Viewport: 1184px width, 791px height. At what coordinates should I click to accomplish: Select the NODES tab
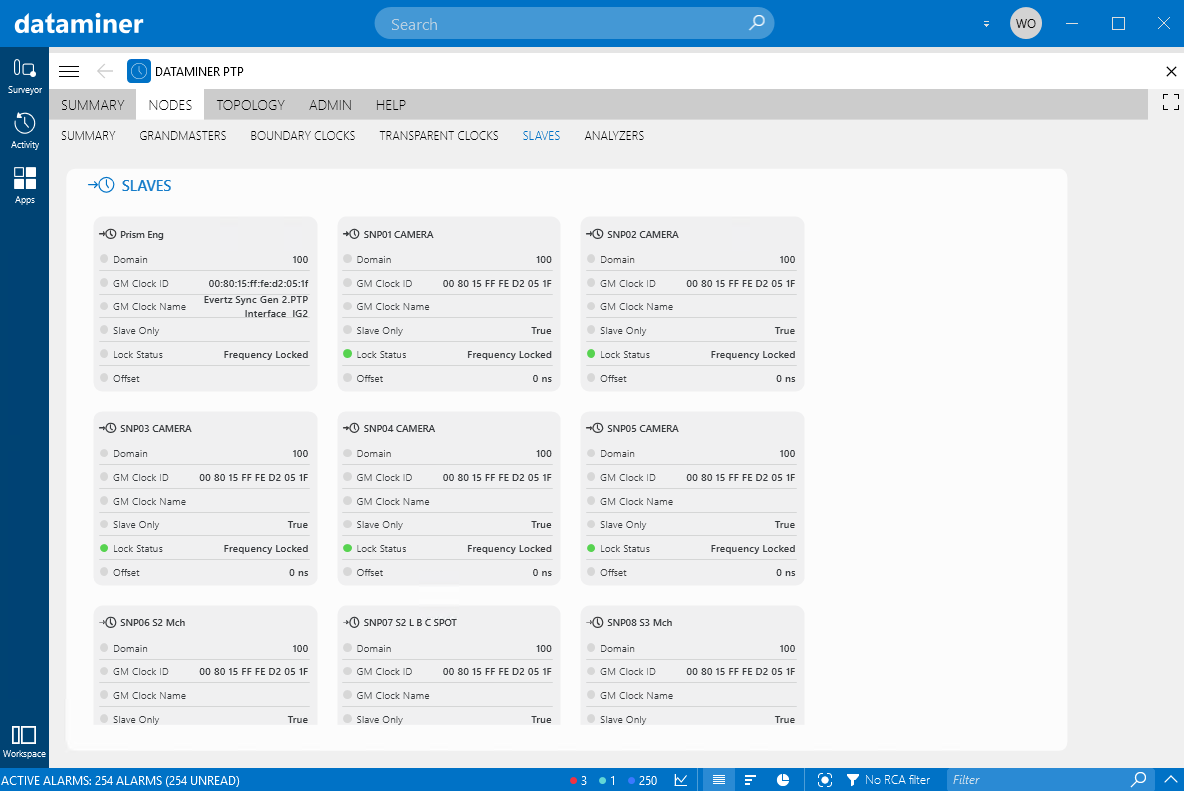click(x=170, y=105)
